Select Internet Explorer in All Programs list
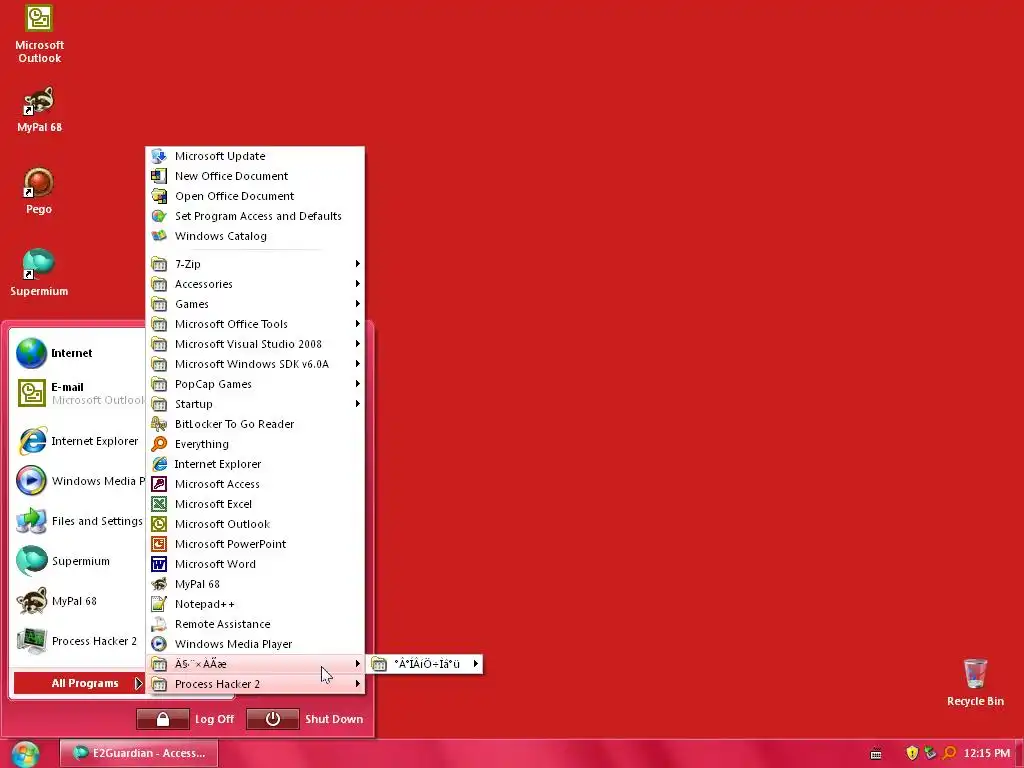Image resolution: width=1024 pixels, height=768 pixels. [255, 464]
